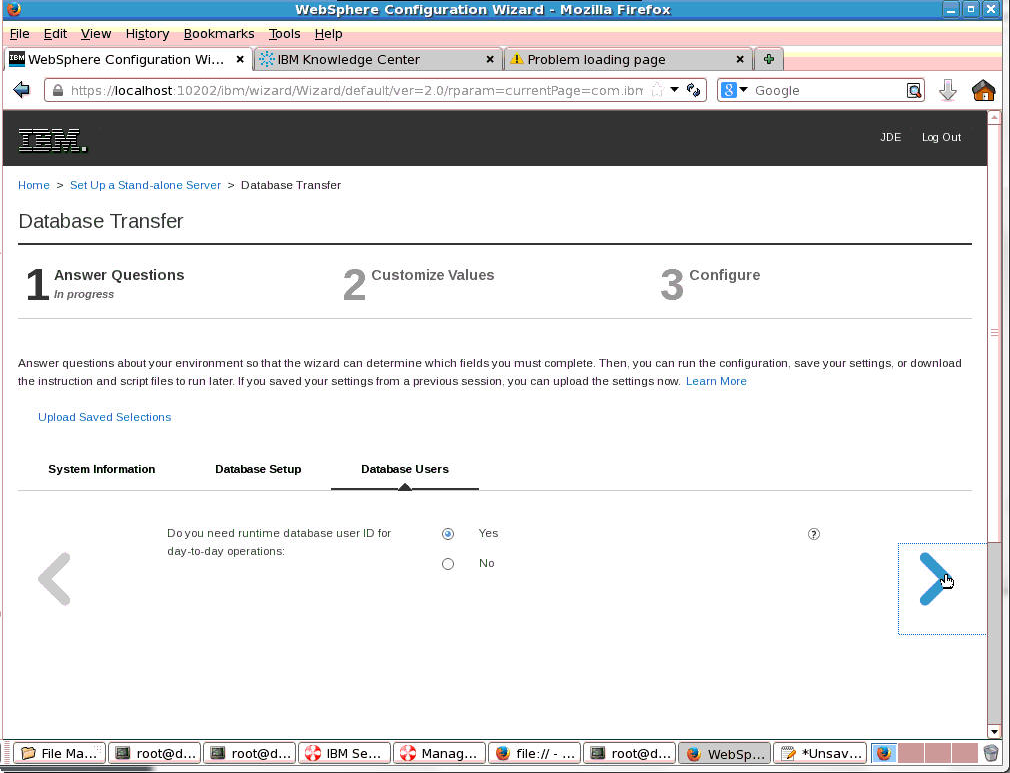The height and width of the screenshot is (773, 1010).
Task: Open the View menu
Action: pos(96,33)
